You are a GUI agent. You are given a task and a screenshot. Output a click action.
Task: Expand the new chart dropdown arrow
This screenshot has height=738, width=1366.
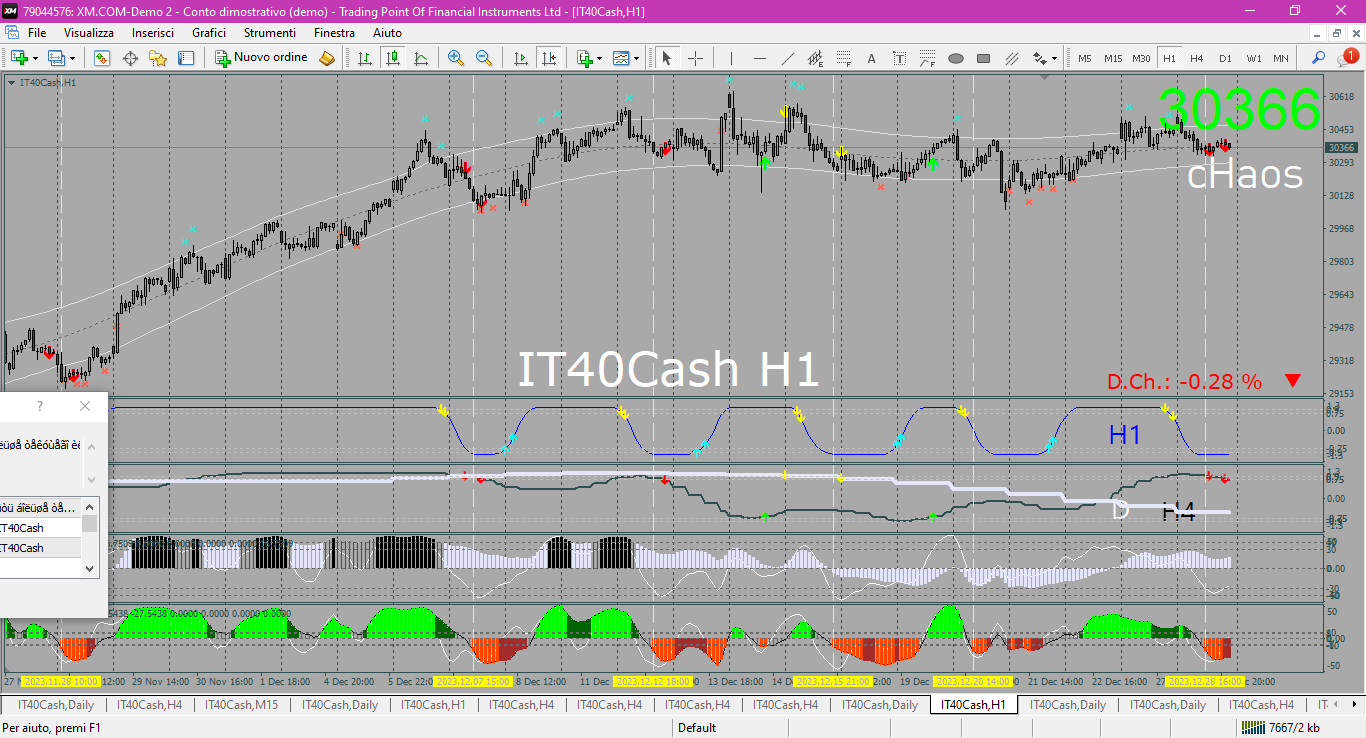34,58
